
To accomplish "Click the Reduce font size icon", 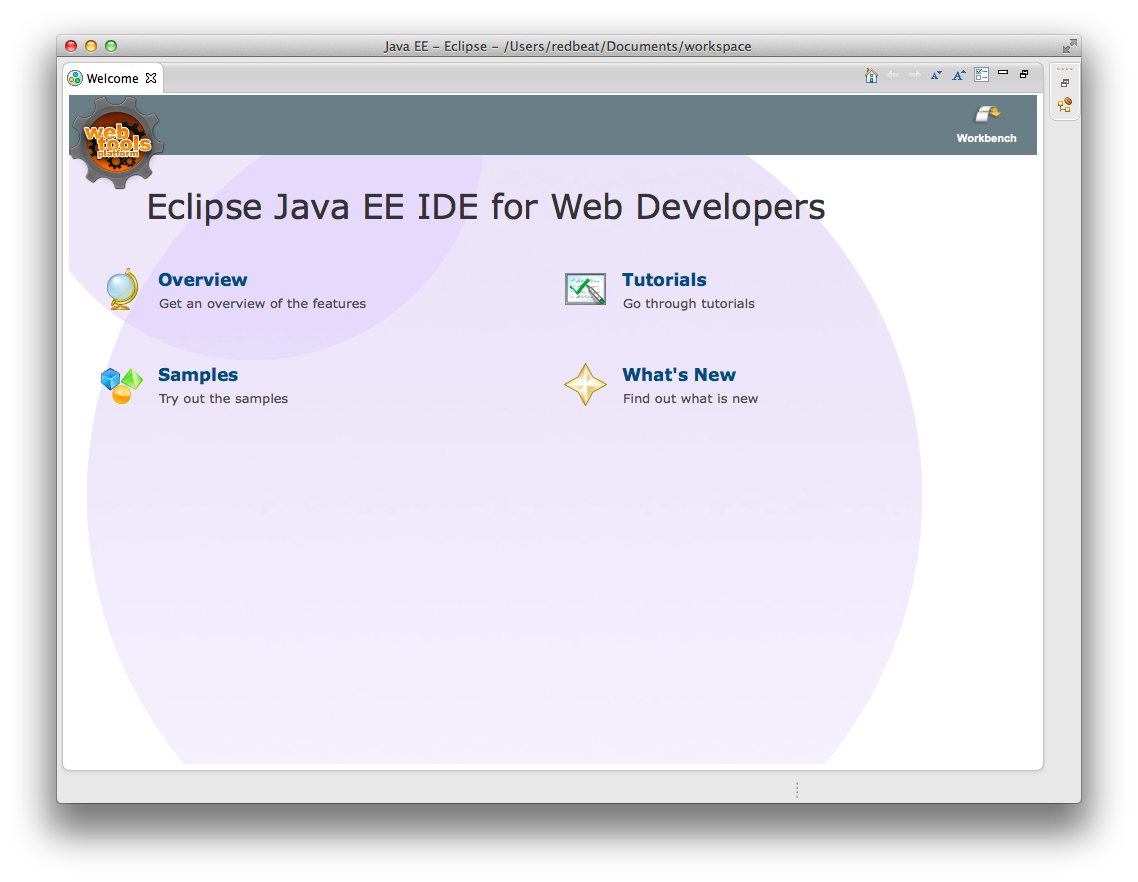I will (x=936, y=76).
